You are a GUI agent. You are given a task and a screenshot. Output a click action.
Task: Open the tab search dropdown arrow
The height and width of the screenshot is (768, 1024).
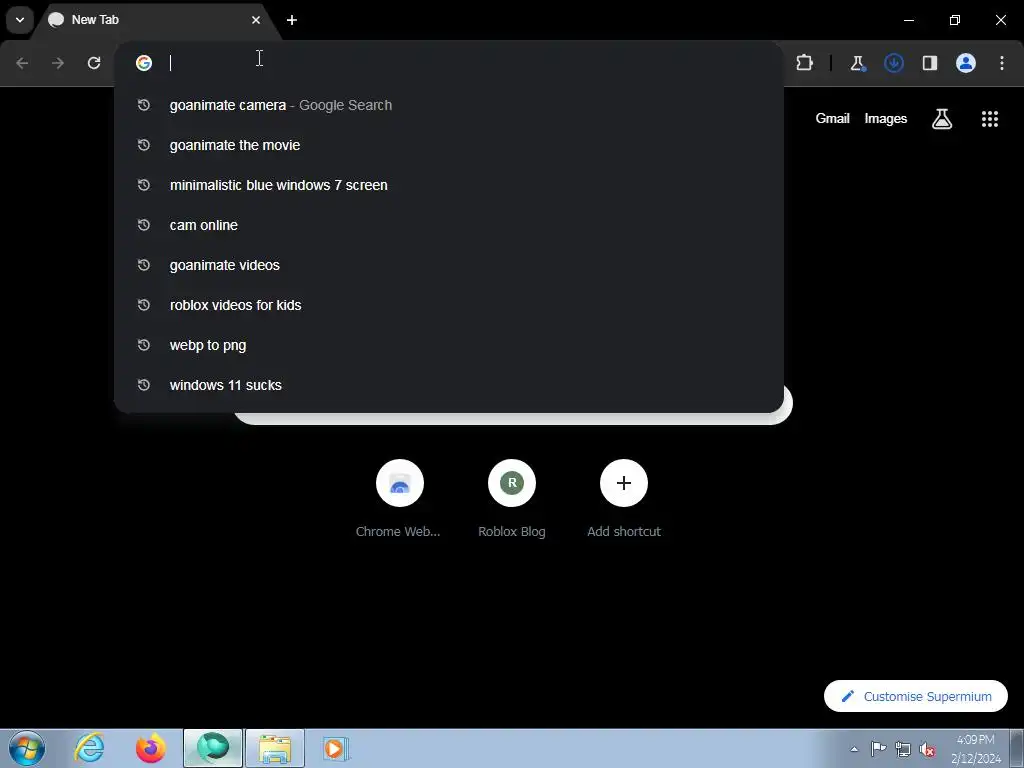[x=20, y=20]
